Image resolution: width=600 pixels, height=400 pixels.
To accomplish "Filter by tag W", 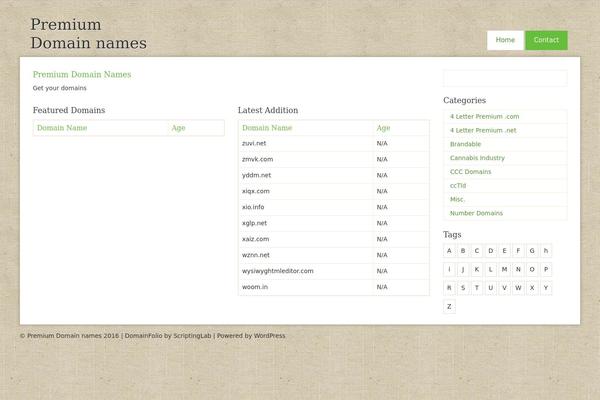I will click(x=518, y=287).
